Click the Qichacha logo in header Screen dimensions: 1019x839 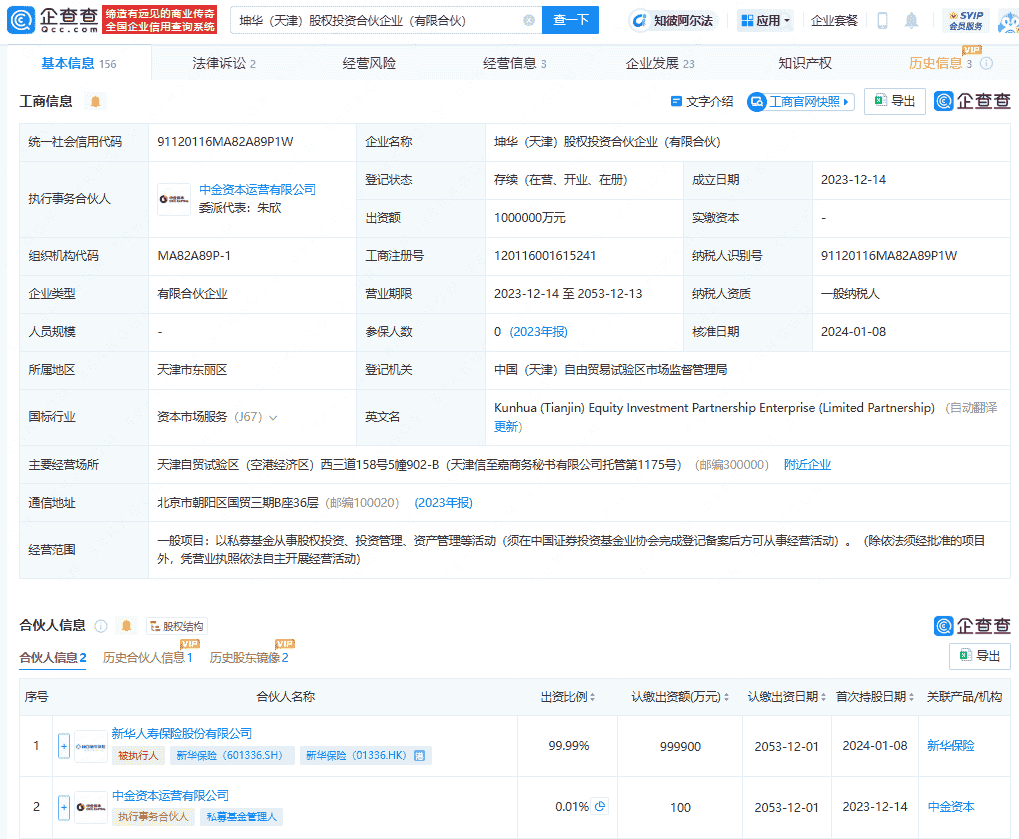click(x=54, y=20)
